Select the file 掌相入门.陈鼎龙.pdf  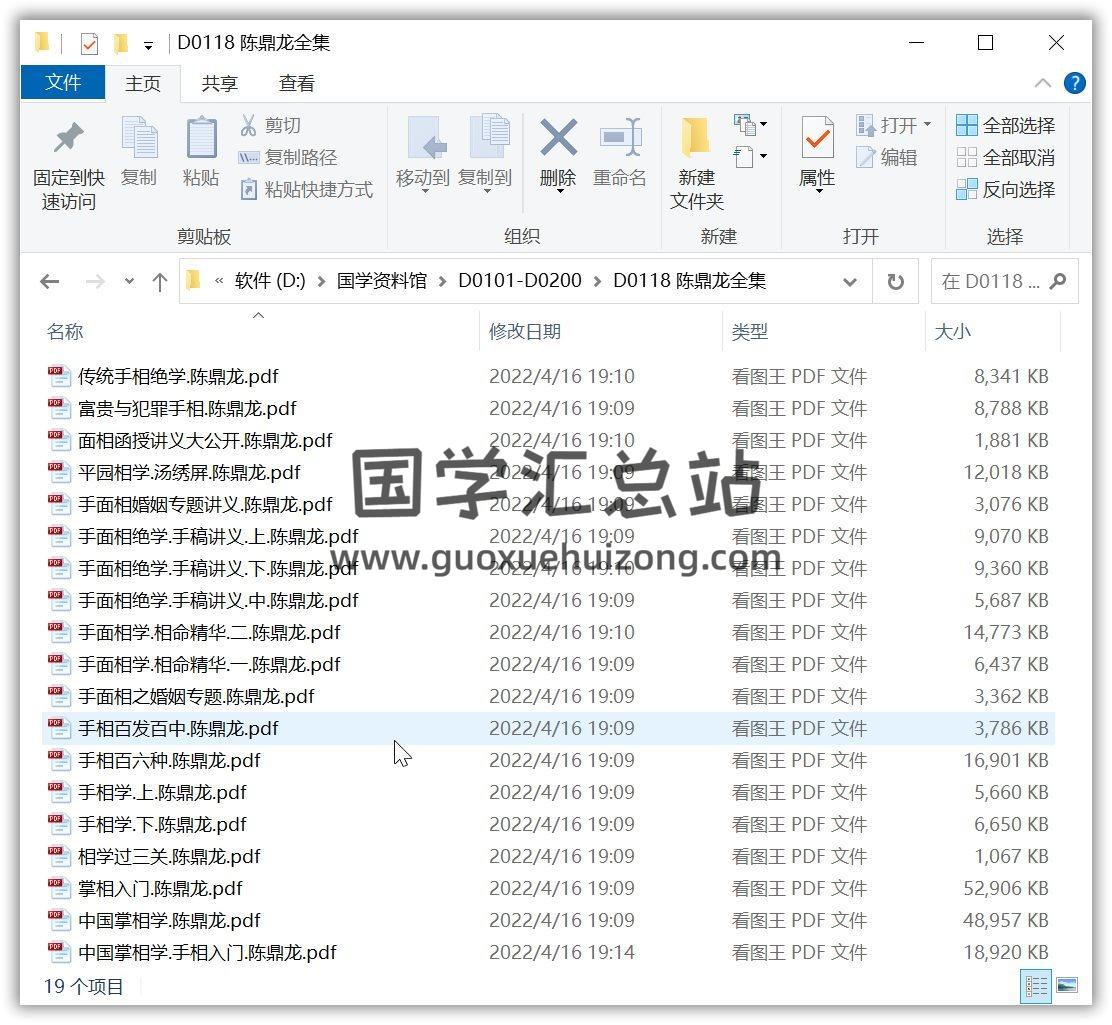[160, 888]
